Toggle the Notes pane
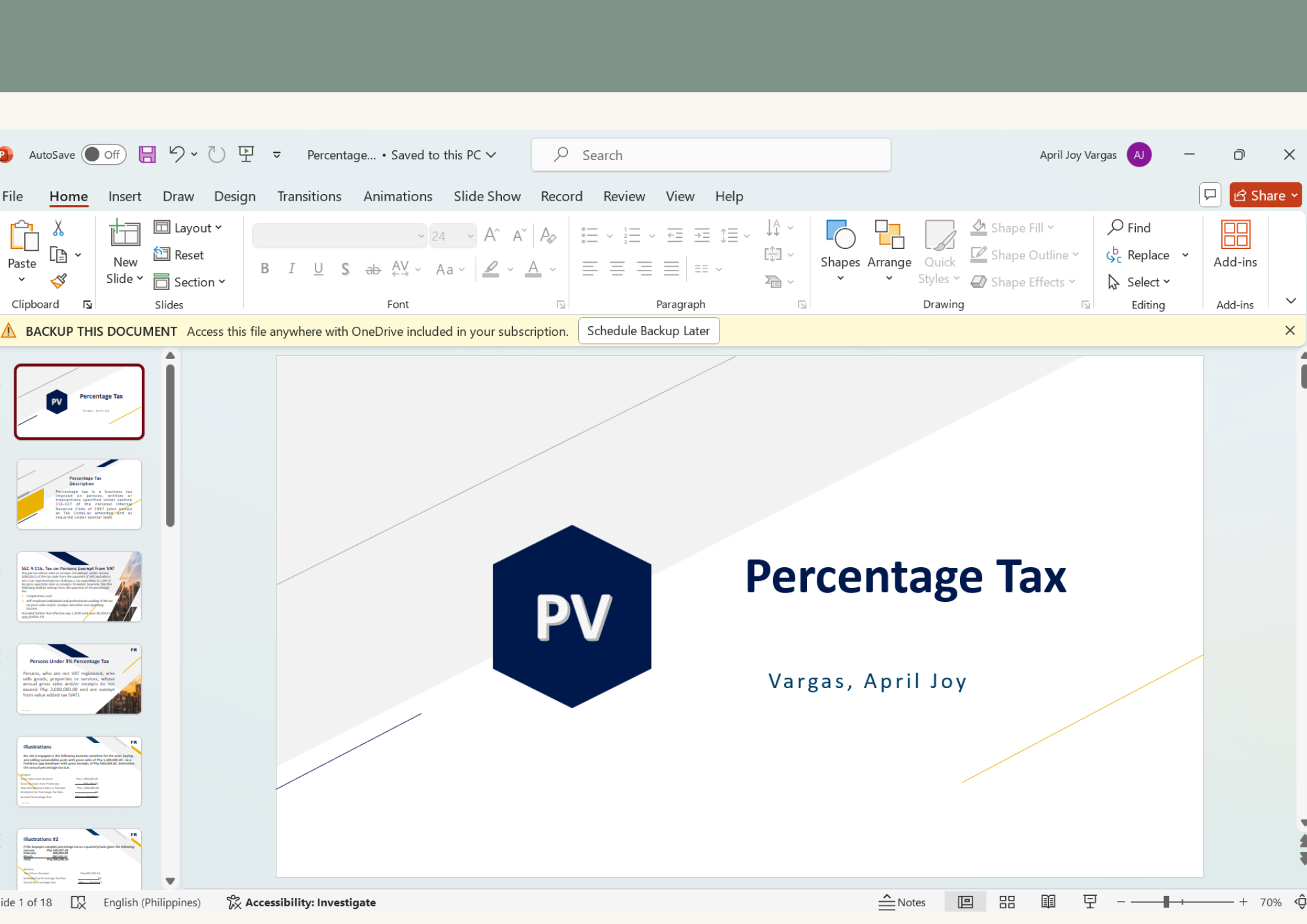The height and width of the screenshot is (924, 1307). [902, 902]
